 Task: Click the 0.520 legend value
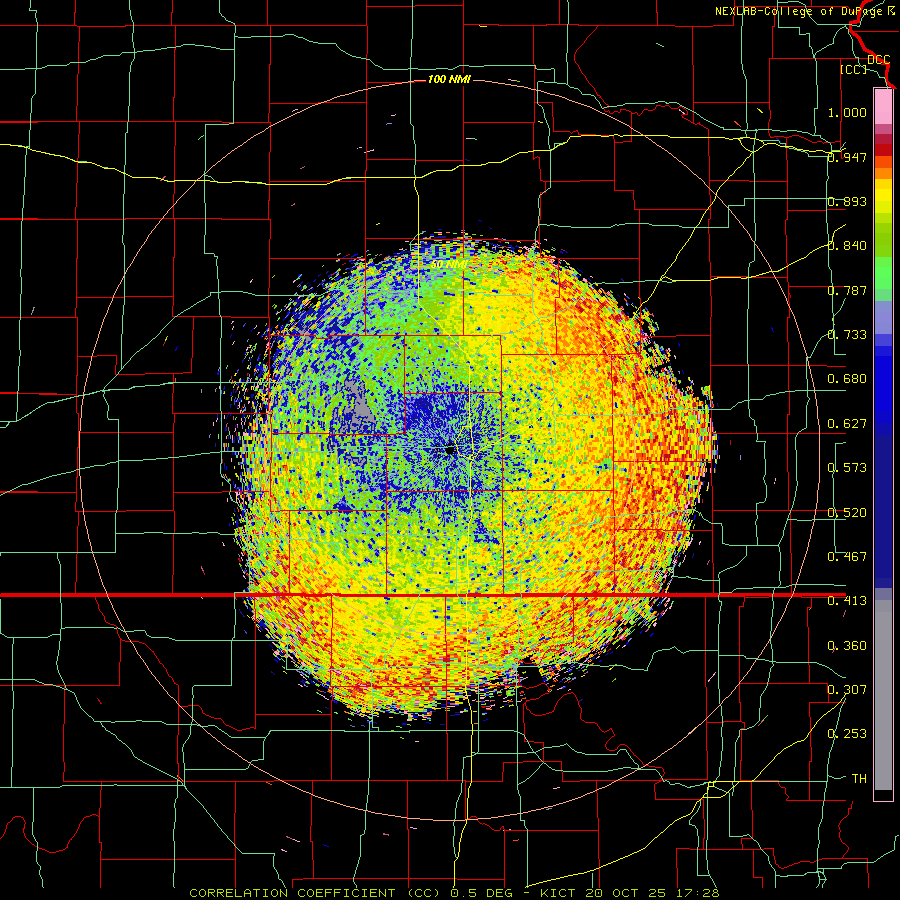pyautogui.click(x=847, y=513)
